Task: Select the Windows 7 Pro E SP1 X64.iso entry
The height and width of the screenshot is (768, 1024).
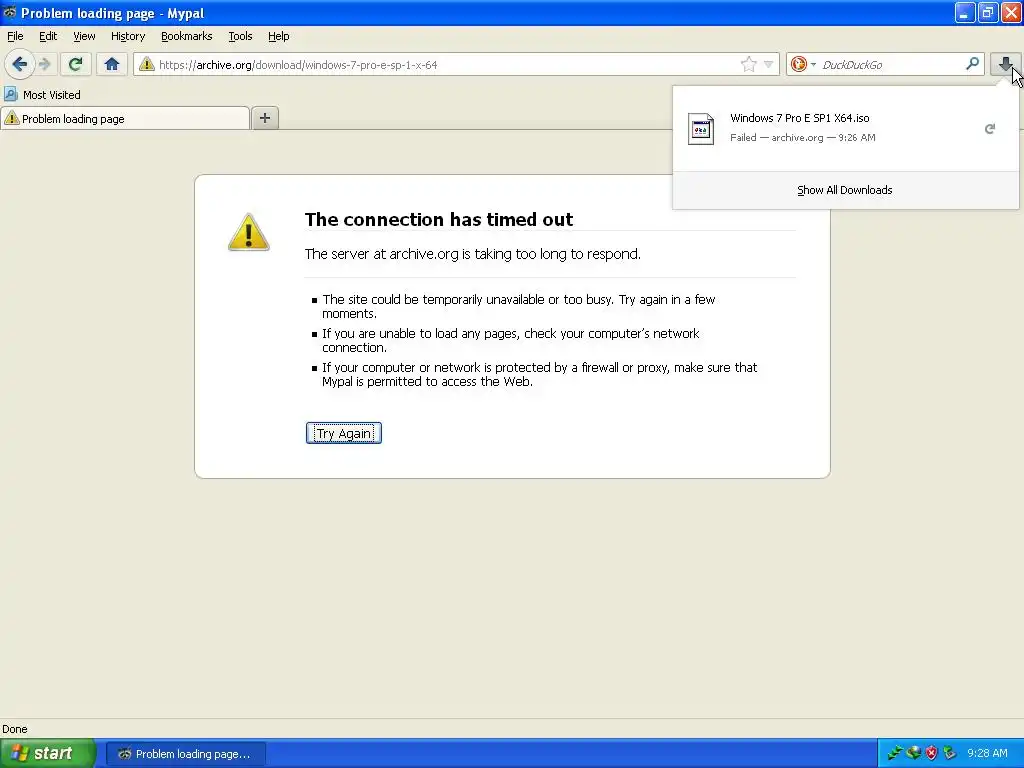Action: tap(846, 128)
